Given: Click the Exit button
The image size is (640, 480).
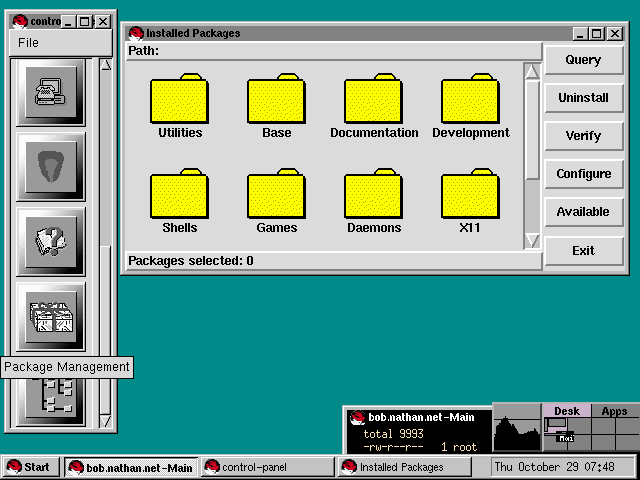Looking at the screenshot, I should [584, 251].
